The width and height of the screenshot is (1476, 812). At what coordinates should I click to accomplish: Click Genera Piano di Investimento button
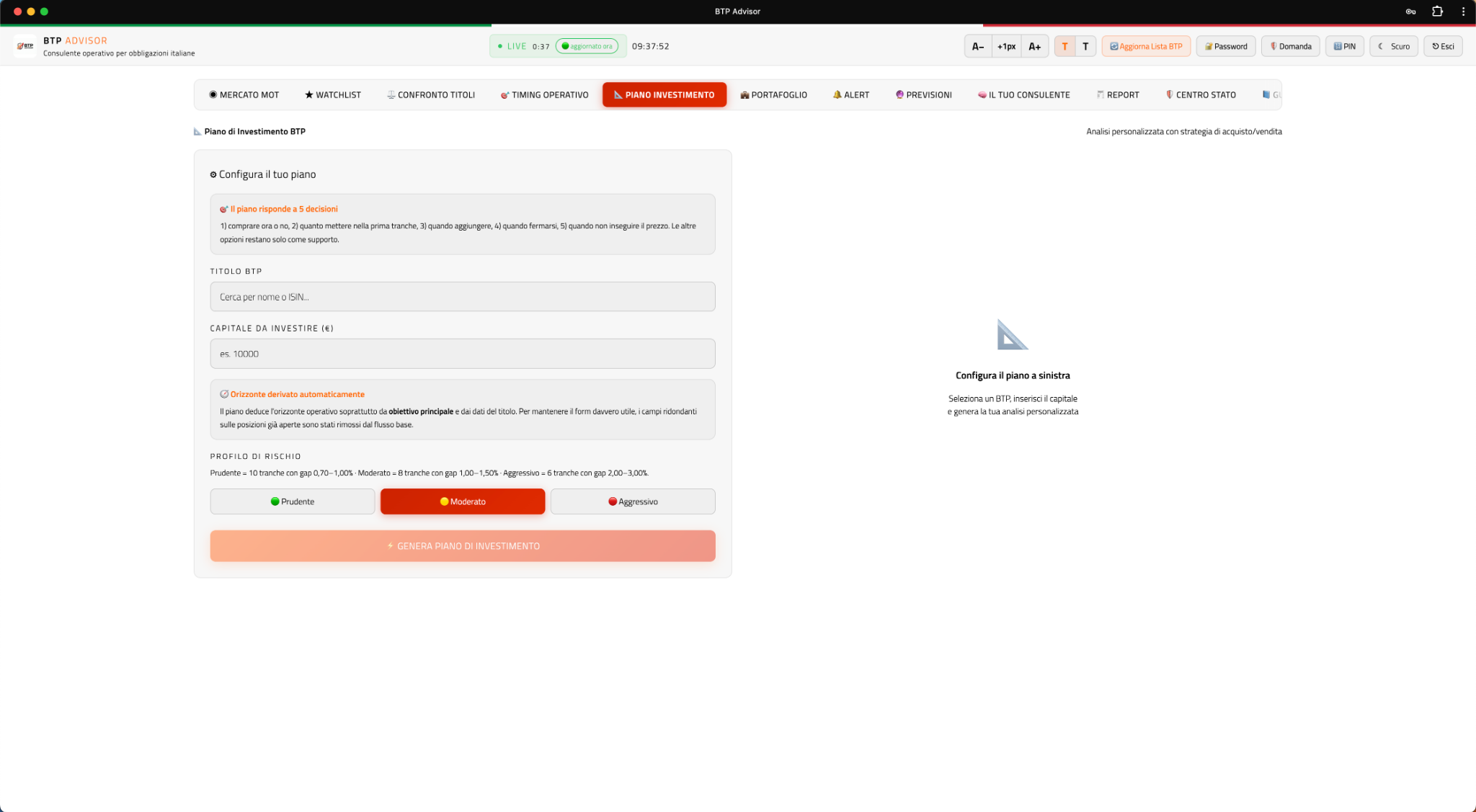[x=463, y=546]
